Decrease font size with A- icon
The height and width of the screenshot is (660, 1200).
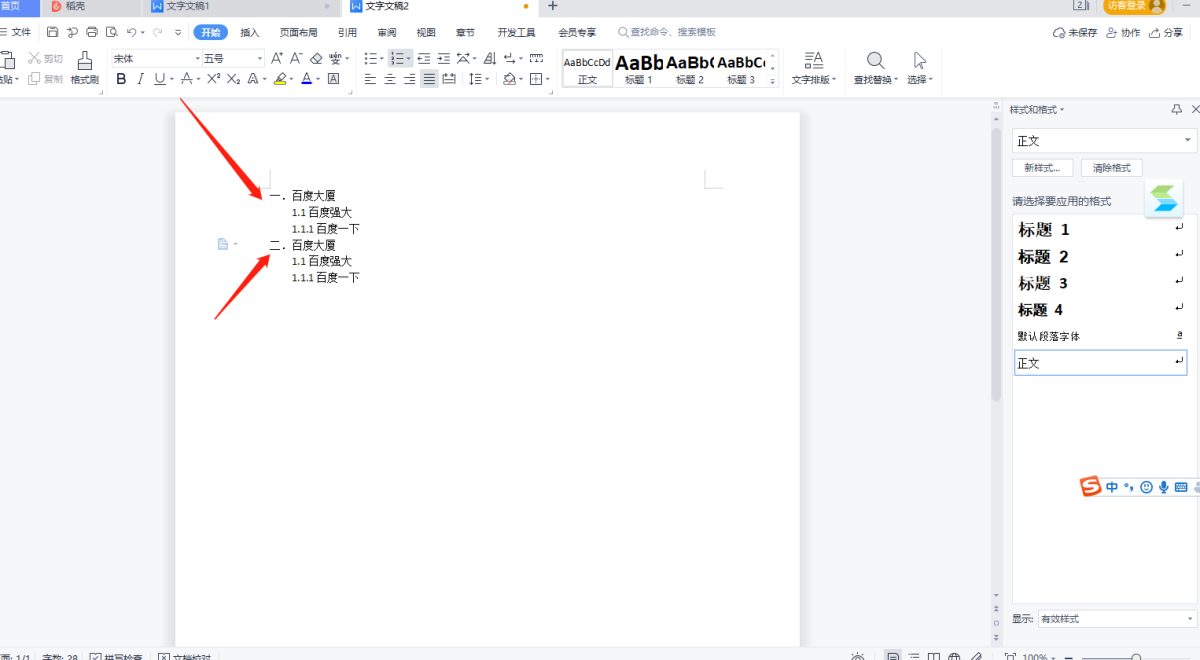[296, 58]
